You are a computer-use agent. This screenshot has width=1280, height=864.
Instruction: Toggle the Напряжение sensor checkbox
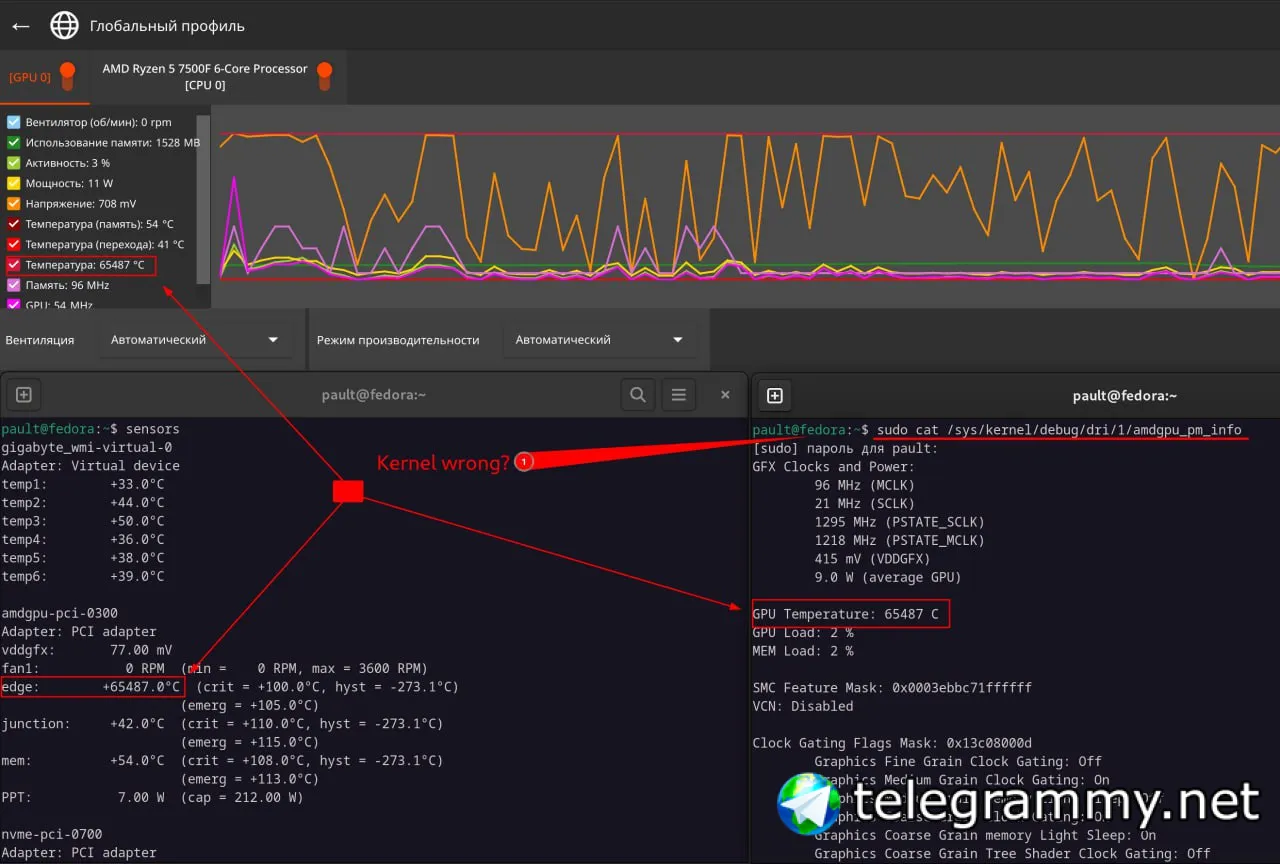14,204
